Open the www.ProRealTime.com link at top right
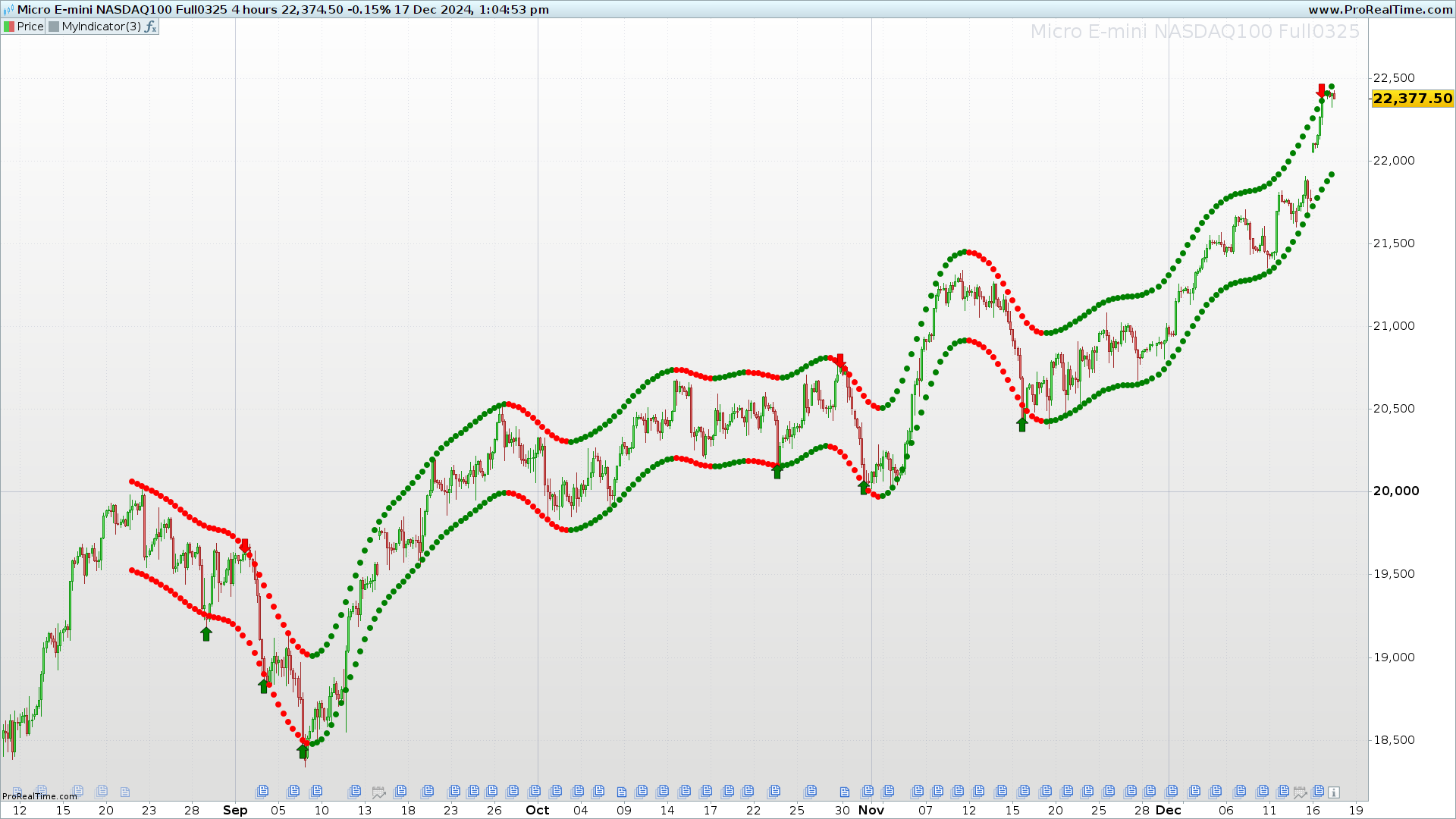 click(x=1380, y=10)
